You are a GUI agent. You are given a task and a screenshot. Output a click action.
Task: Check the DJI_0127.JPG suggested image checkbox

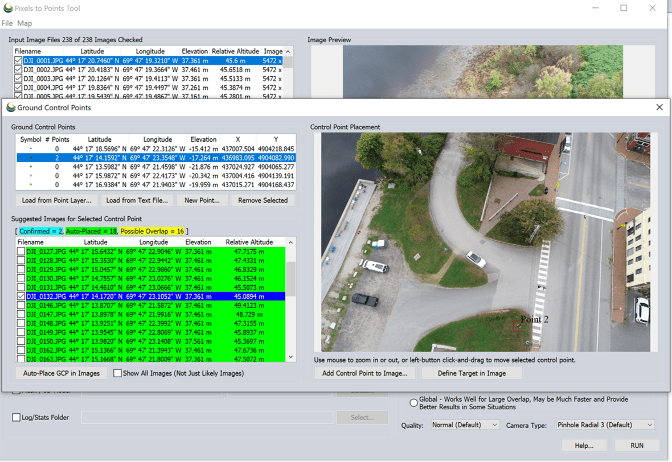pyautogui.click(x=21, y=252)
